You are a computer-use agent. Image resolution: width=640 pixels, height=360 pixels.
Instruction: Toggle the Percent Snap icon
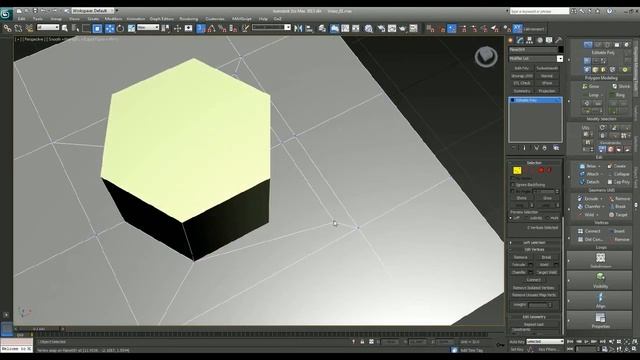click(222, 28)
